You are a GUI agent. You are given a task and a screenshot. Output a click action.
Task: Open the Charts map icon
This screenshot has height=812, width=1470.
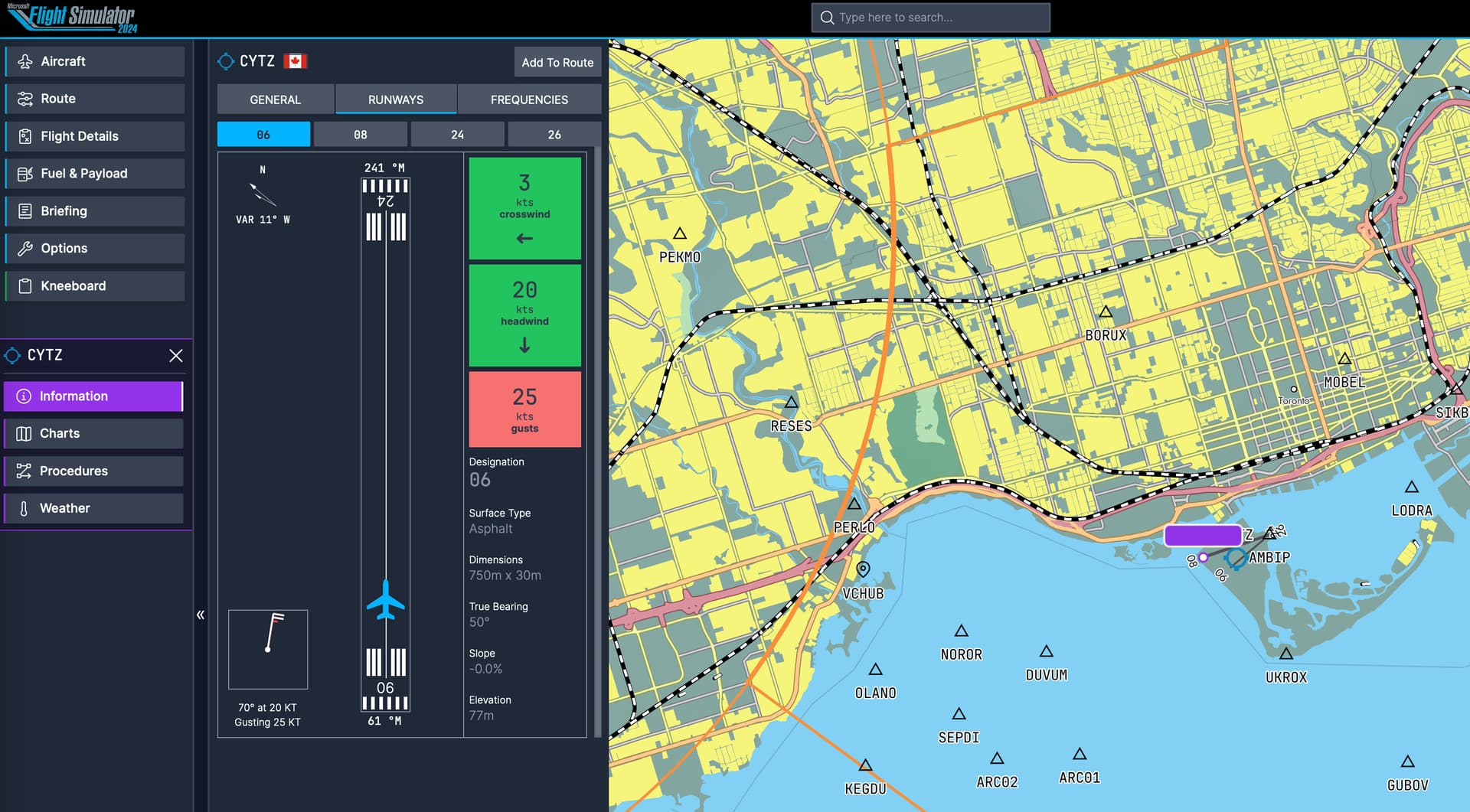24,434
